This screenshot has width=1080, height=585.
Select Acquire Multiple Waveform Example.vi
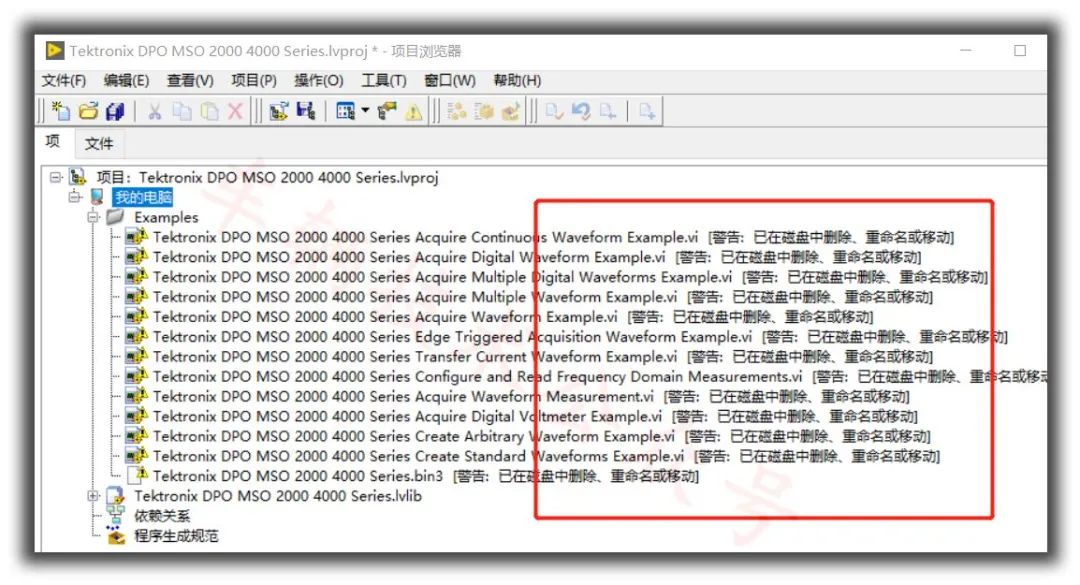pyautogui.click(x=543, y=297)
